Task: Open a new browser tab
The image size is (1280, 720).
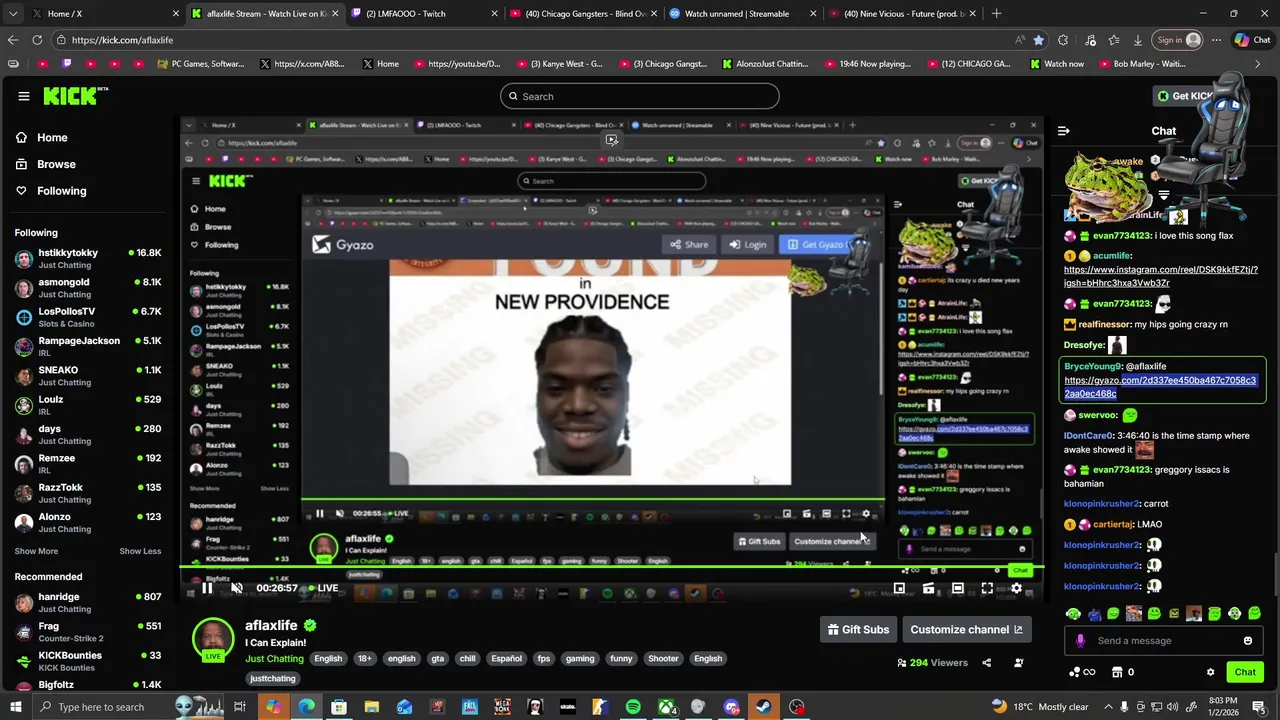Action: pos(996,14)
